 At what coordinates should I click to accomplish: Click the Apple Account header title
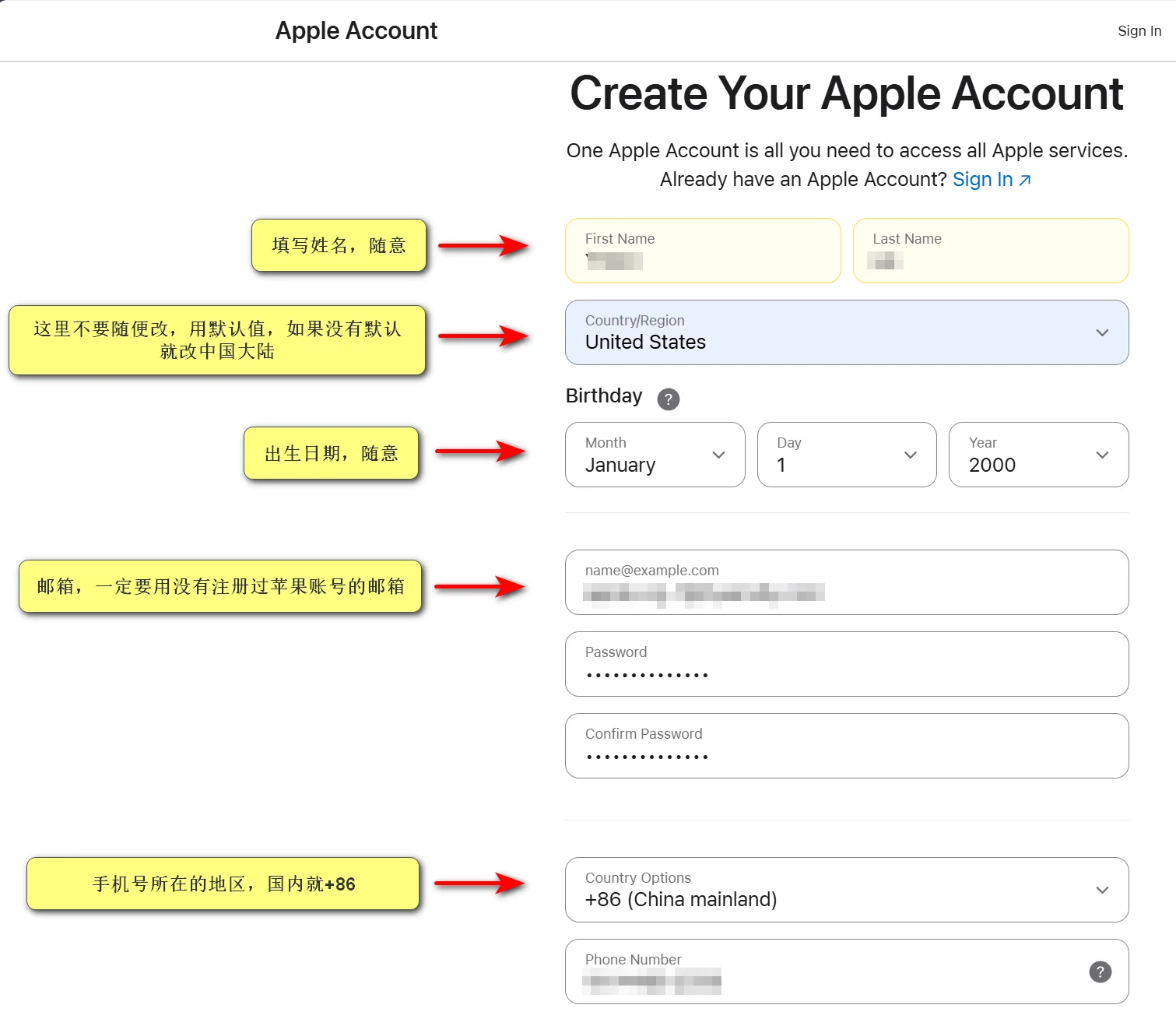(x=356, y=30)
